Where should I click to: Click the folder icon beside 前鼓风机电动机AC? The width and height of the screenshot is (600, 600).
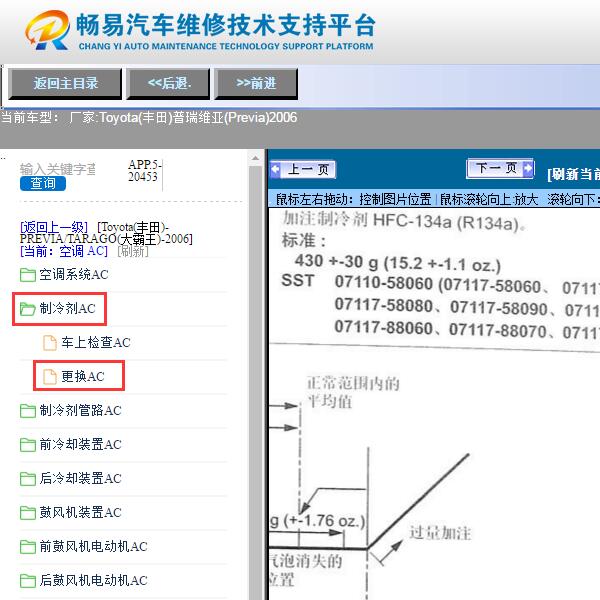point(28,547)
